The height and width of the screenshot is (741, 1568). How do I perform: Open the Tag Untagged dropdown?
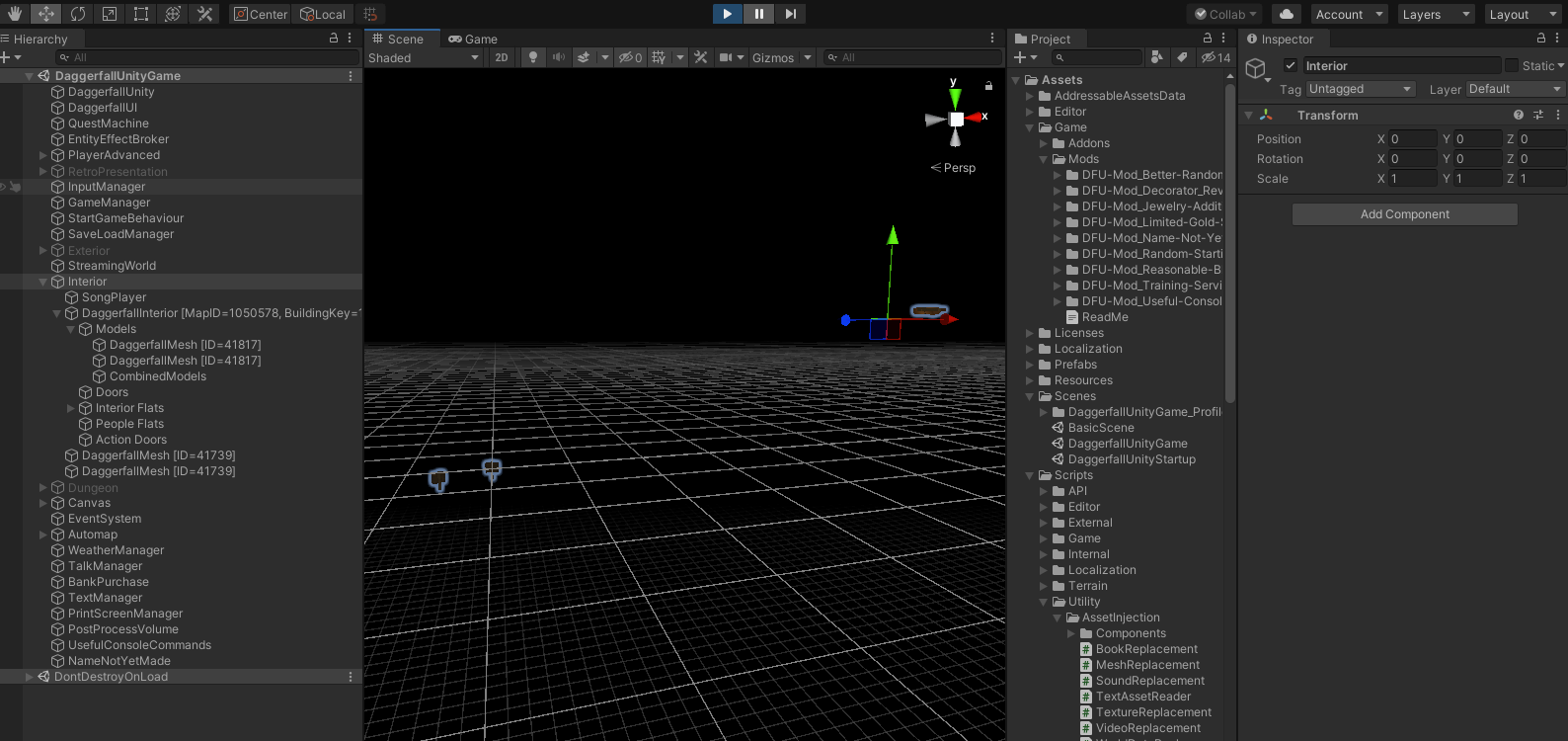1361,89
